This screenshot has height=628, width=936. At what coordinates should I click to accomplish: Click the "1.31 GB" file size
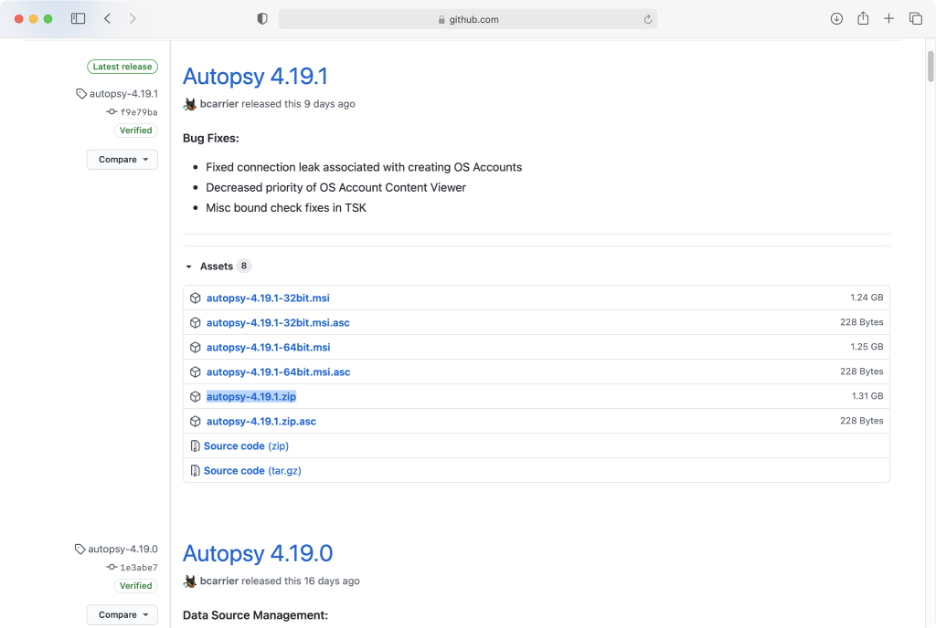[867, 396]
